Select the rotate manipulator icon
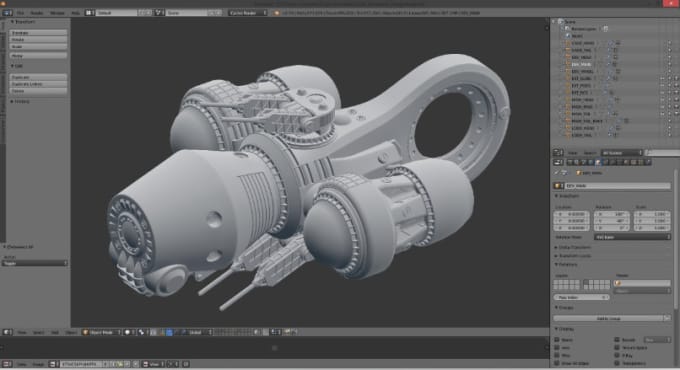 click(177, 332)
